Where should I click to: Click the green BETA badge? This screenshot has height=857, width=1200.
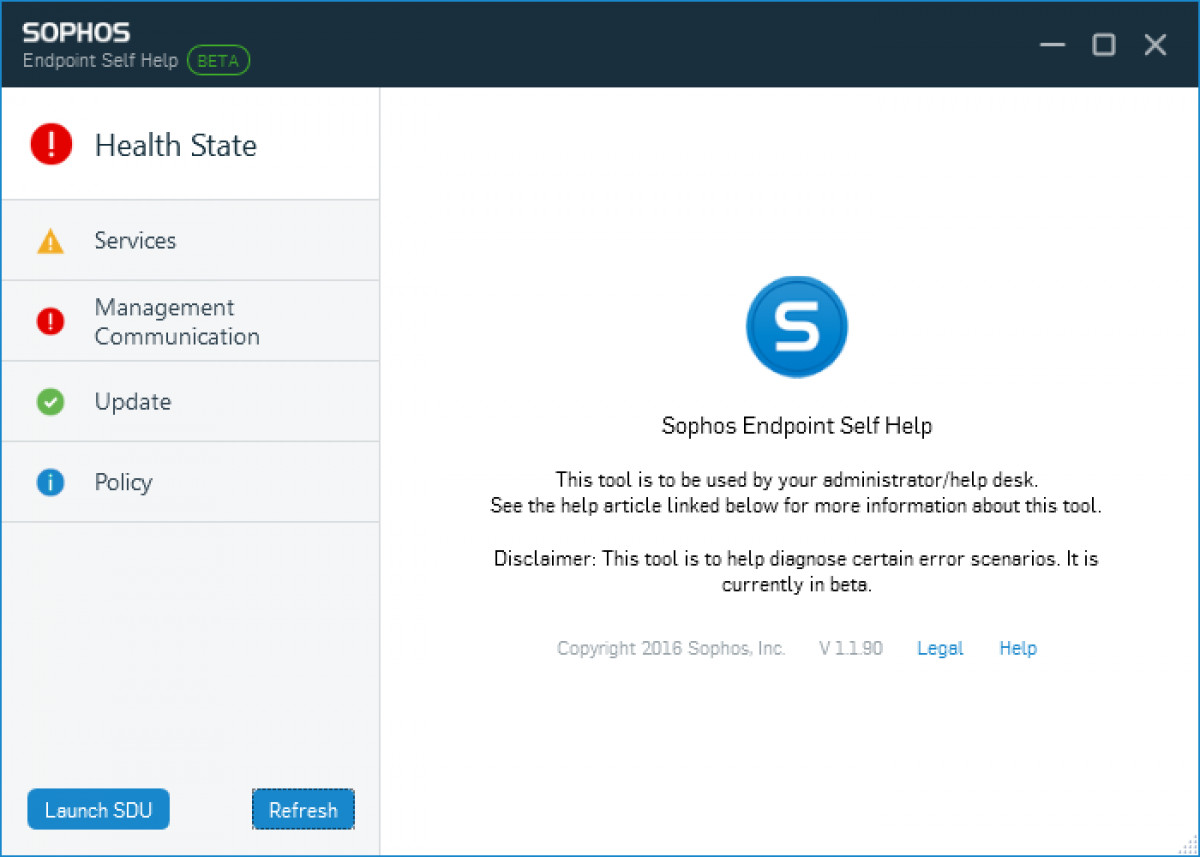coord(218,60)
